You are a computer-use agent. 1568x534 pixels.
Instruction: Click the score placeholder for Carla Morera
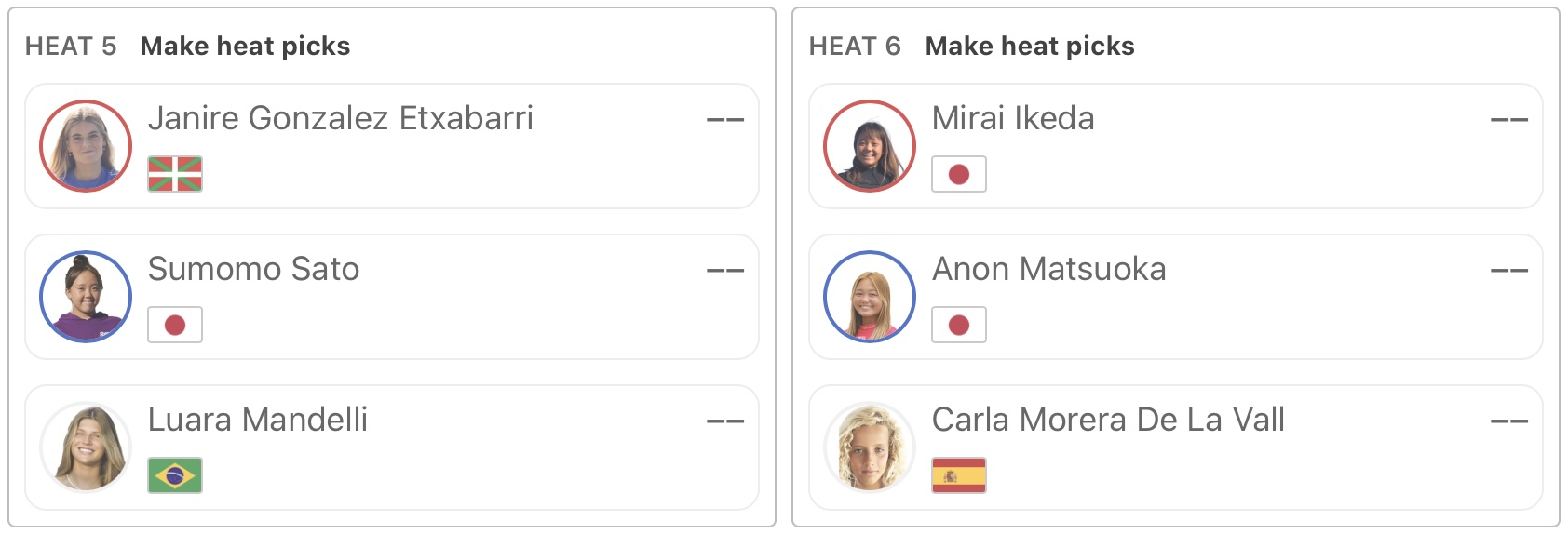pyautogui.click(x=1509, y=421)
